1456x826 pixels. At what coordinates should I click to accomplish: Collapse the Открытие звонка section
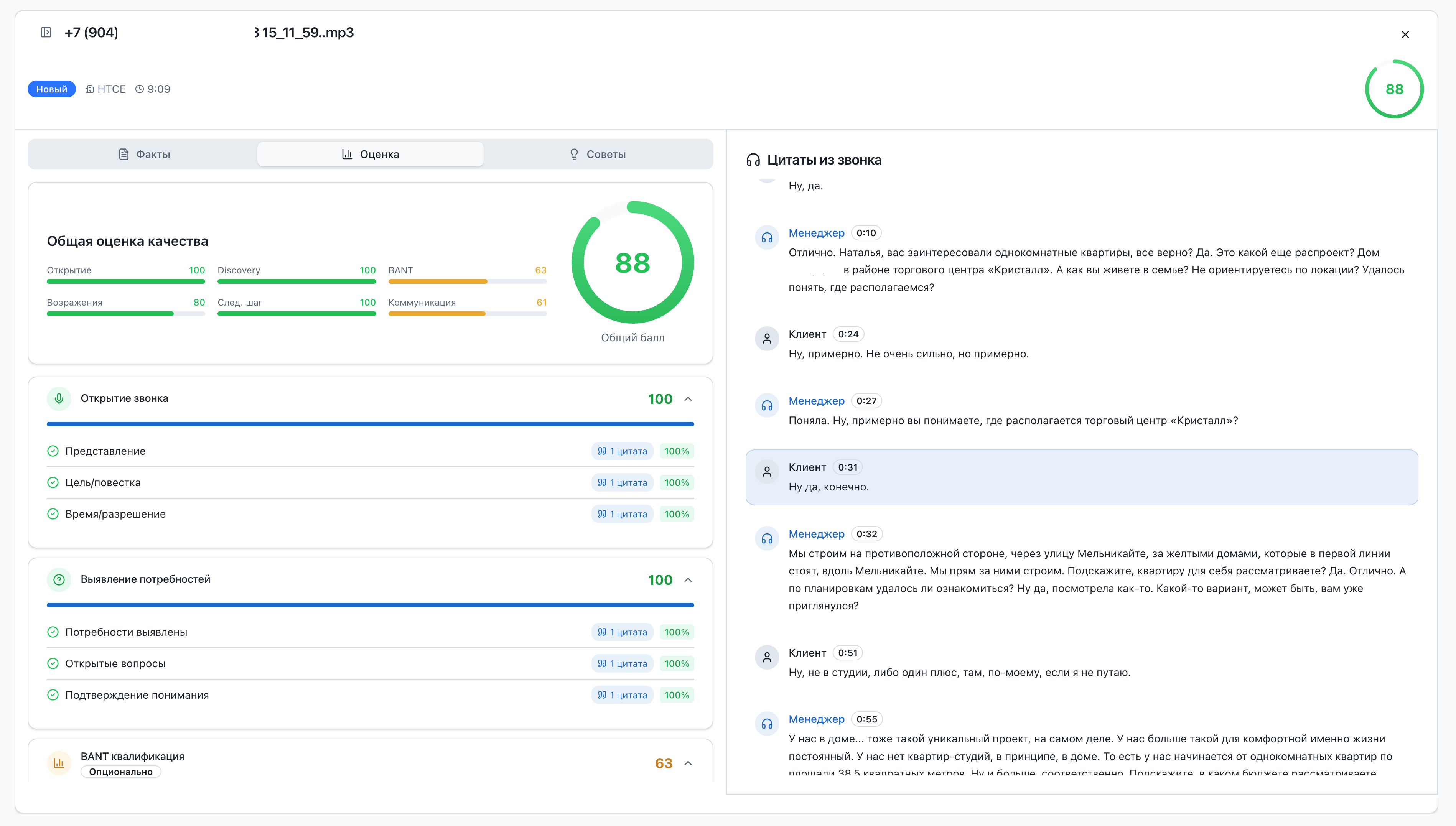[688, 399]
